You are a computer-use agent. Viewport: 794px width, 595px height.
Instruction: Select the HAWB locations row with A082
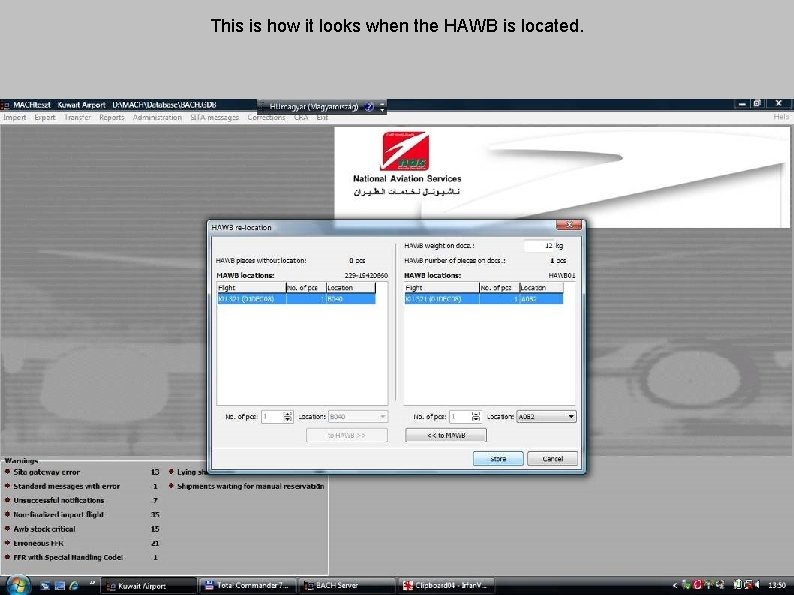click(x=484, y=299)
